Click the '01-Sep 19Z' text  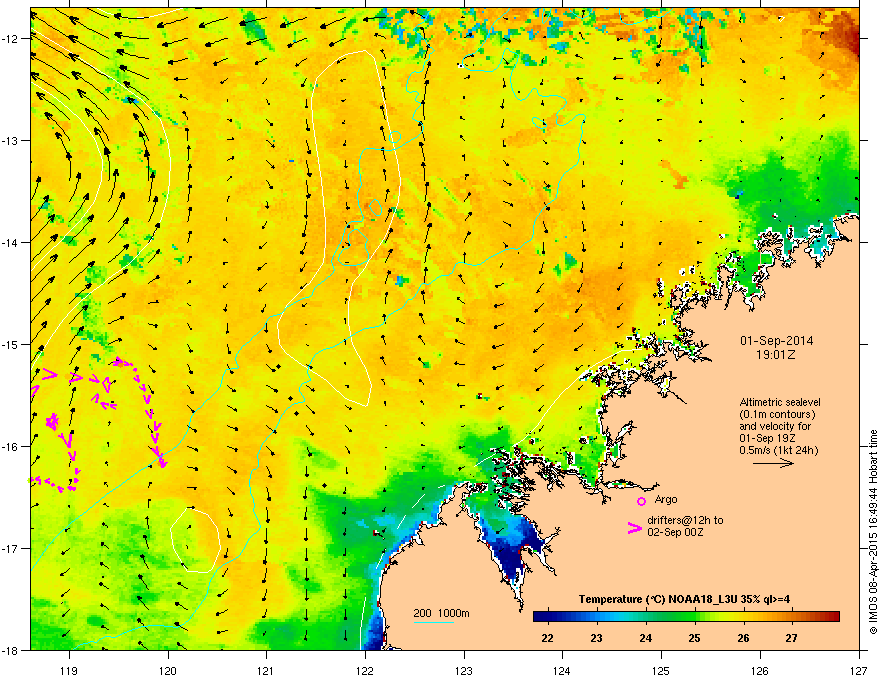click(767, 438)
